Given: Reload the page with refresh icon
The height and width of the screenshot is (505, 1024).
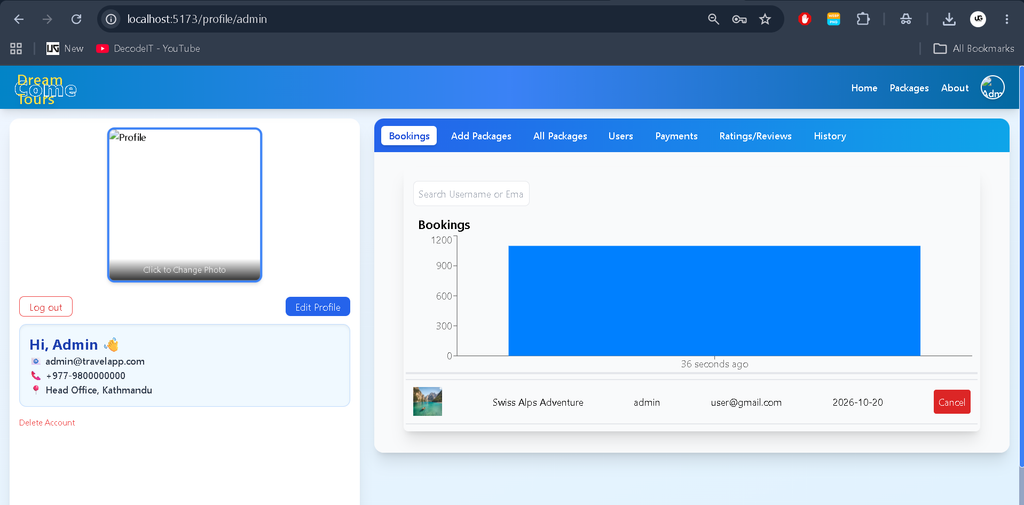Looking at the screenshot, I should [x=76, y=20].
